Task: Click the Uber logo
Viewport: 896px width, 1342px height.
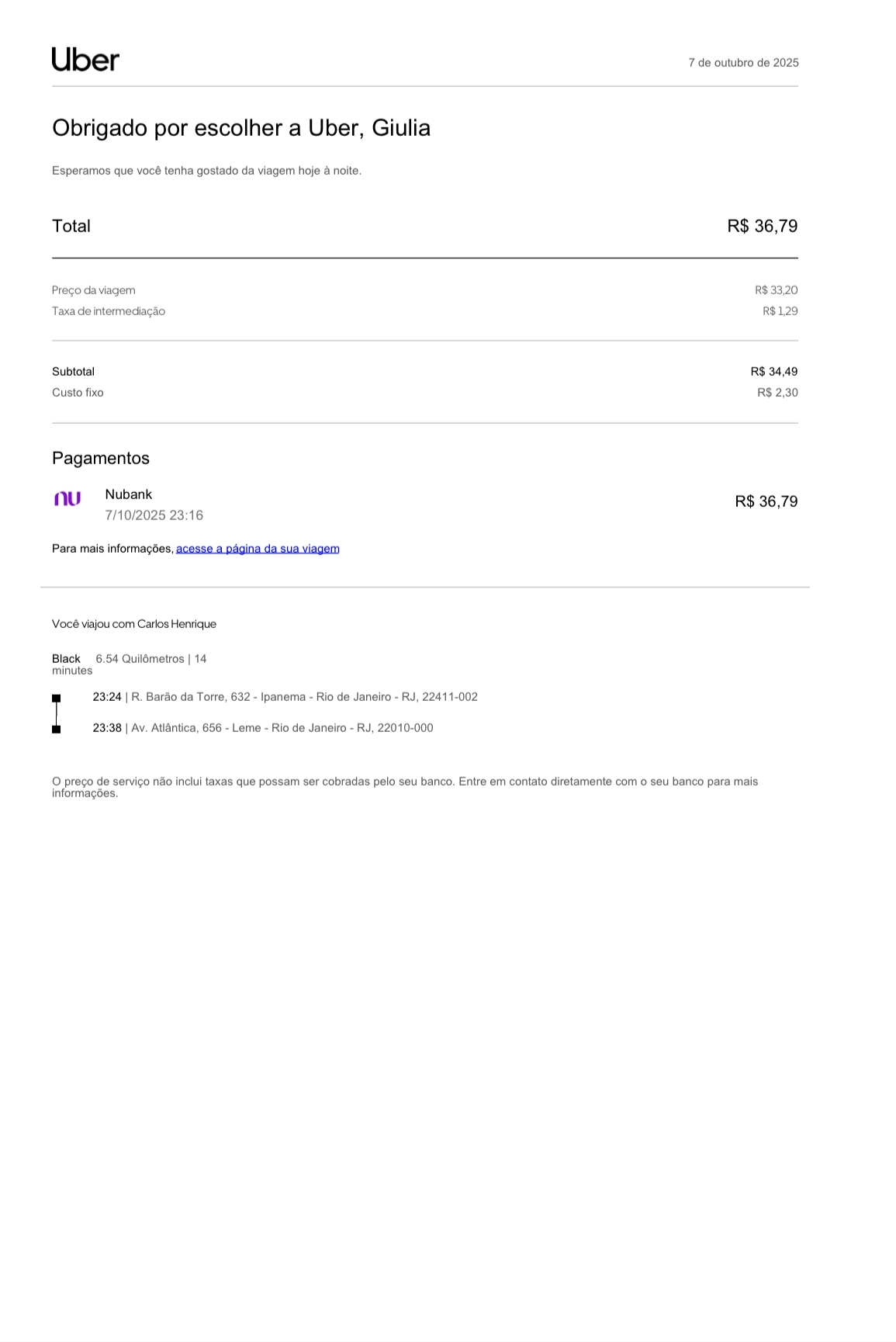Action: pyautogui.click(x=85, y=60)
